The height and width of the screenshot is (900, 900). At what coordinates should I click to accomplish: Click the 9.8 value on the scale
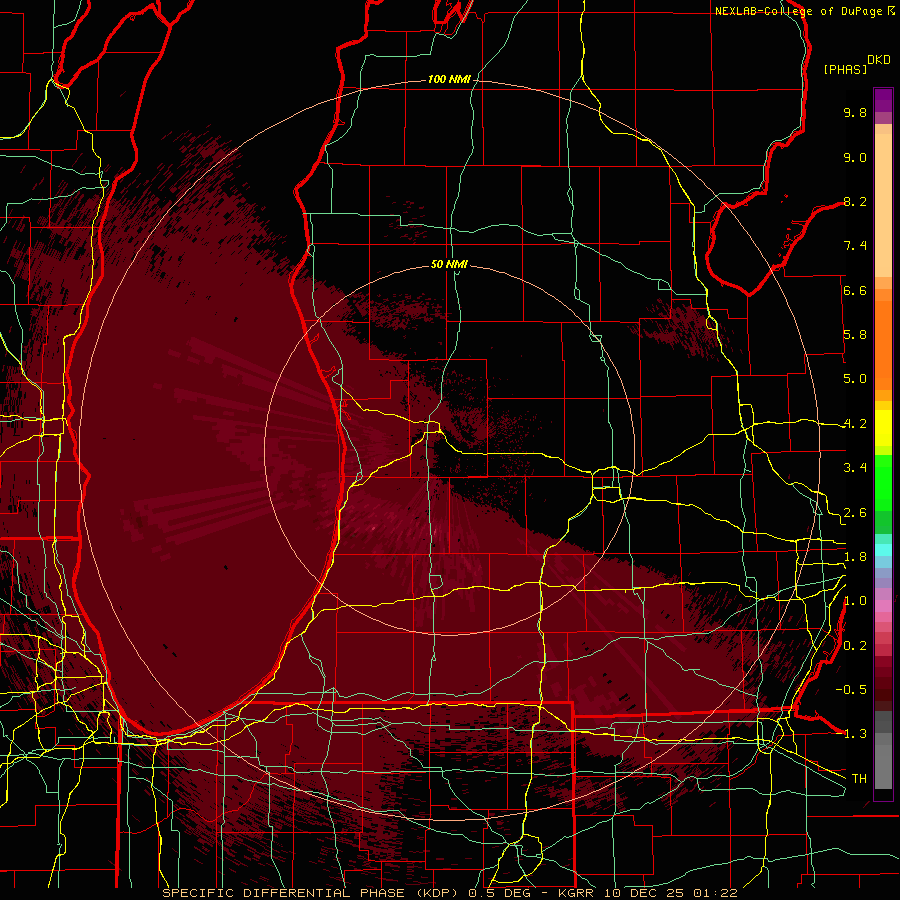pyautogui.click(x=855, y=112)
